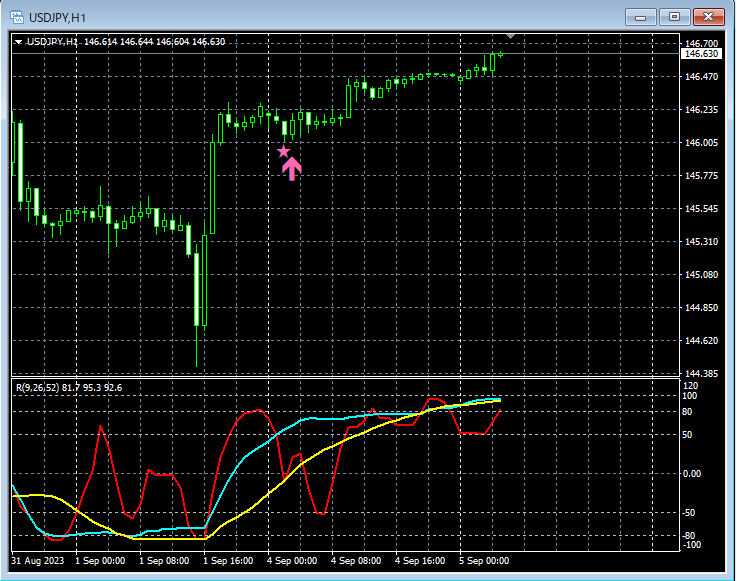This screenshot has height=581, width=737.
Task: Click time axis label 31 Aug 2023
Action: (38, 561)
